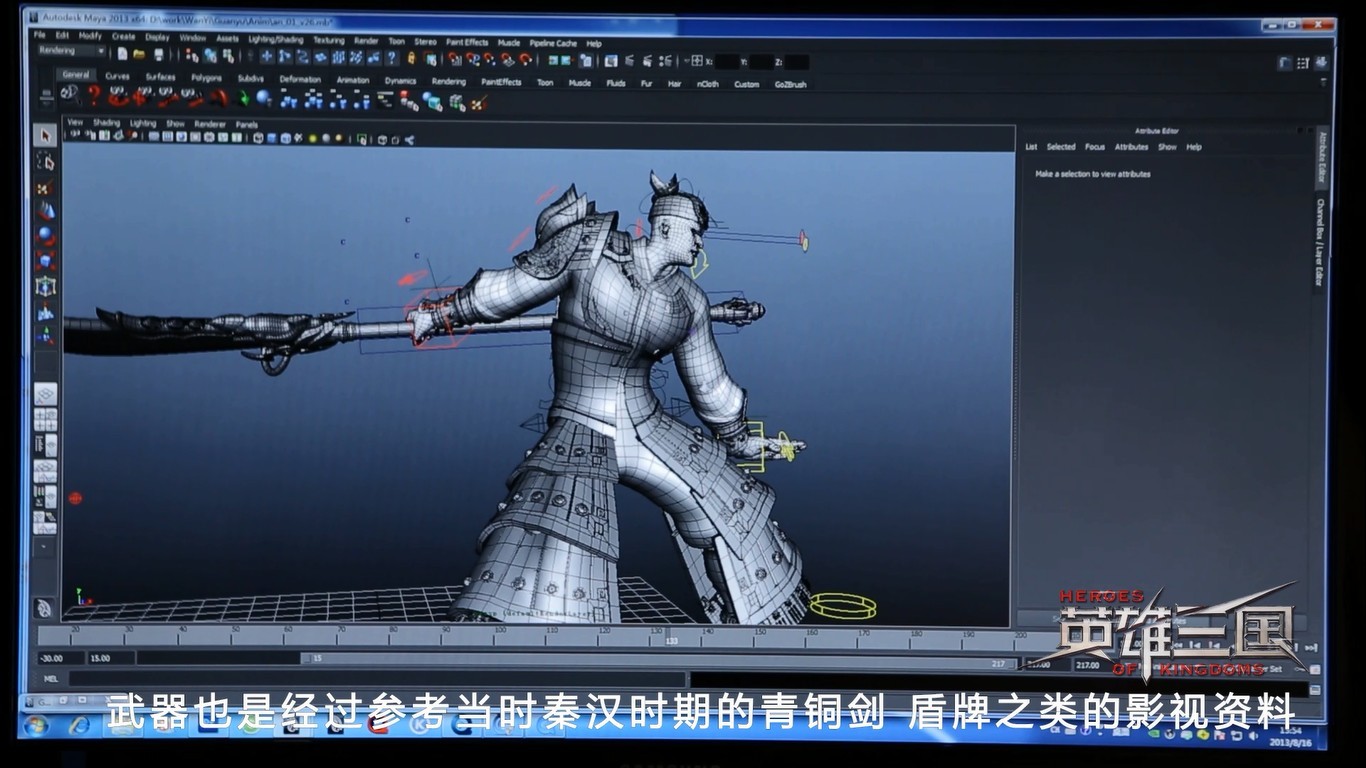Screen dimensions: 1366x768
Task: Open the Lighting/Shading menu
Action: click(276, 39)
